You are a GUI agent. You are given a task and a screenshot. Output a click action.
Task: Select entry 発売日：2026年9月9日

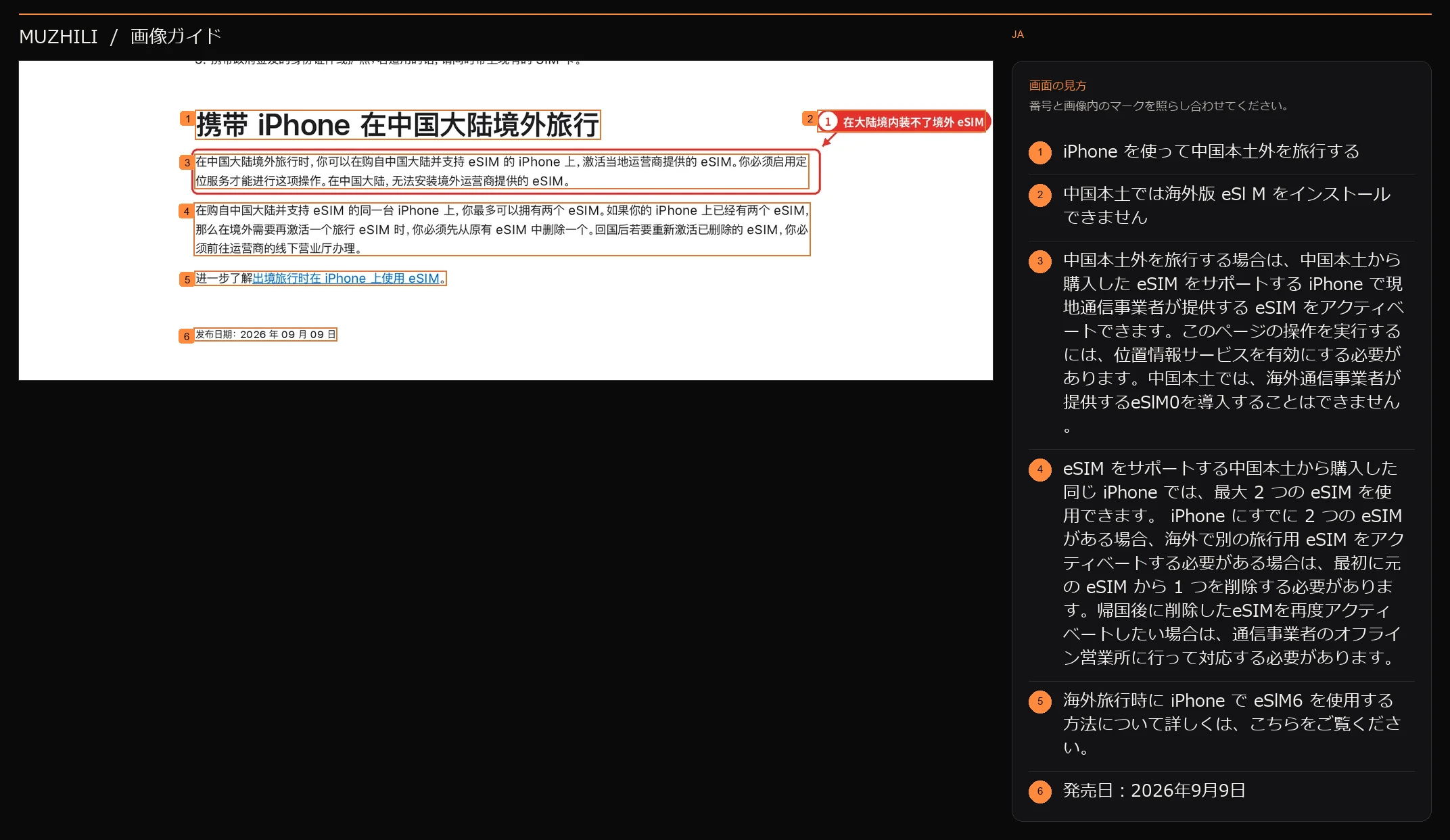click(x=1154, y=791)
